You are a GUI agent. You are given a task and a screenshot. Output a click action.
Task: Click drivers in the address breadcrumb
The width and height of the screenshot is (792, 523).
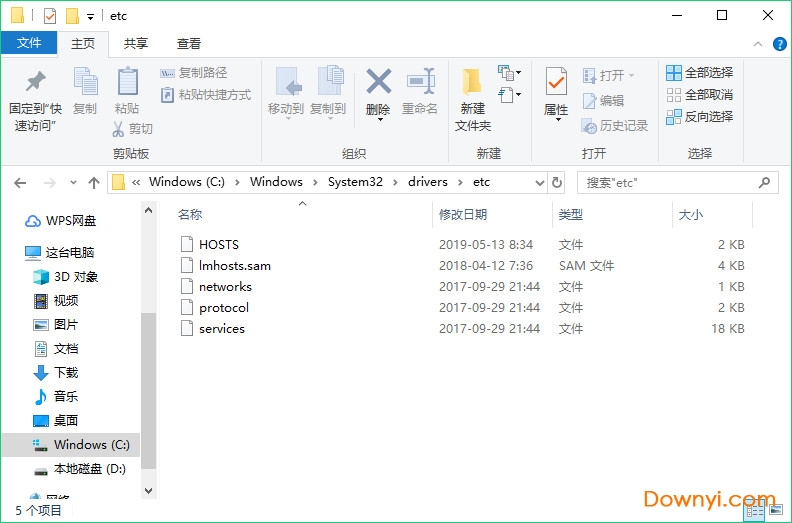tap(428, 182)
